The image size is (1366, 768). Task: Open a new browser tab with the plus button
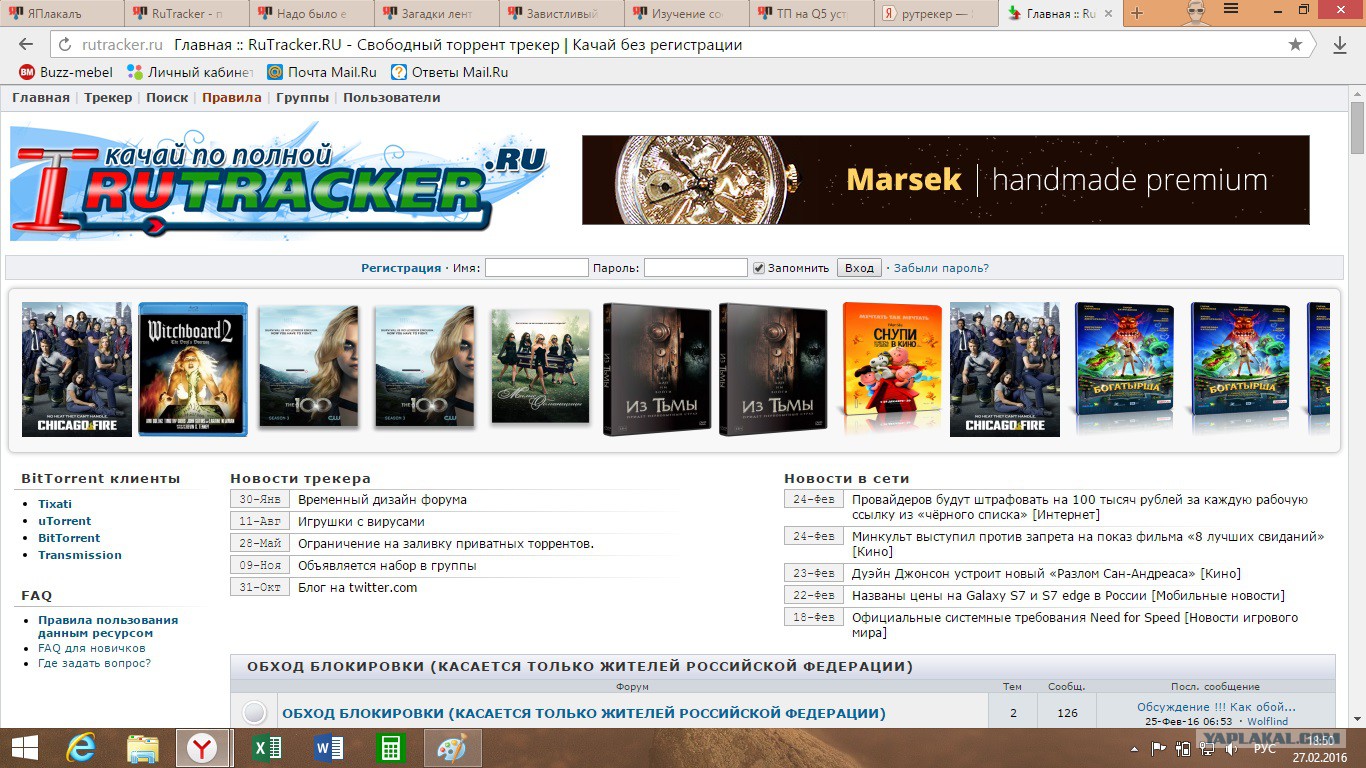[1137, 14]
